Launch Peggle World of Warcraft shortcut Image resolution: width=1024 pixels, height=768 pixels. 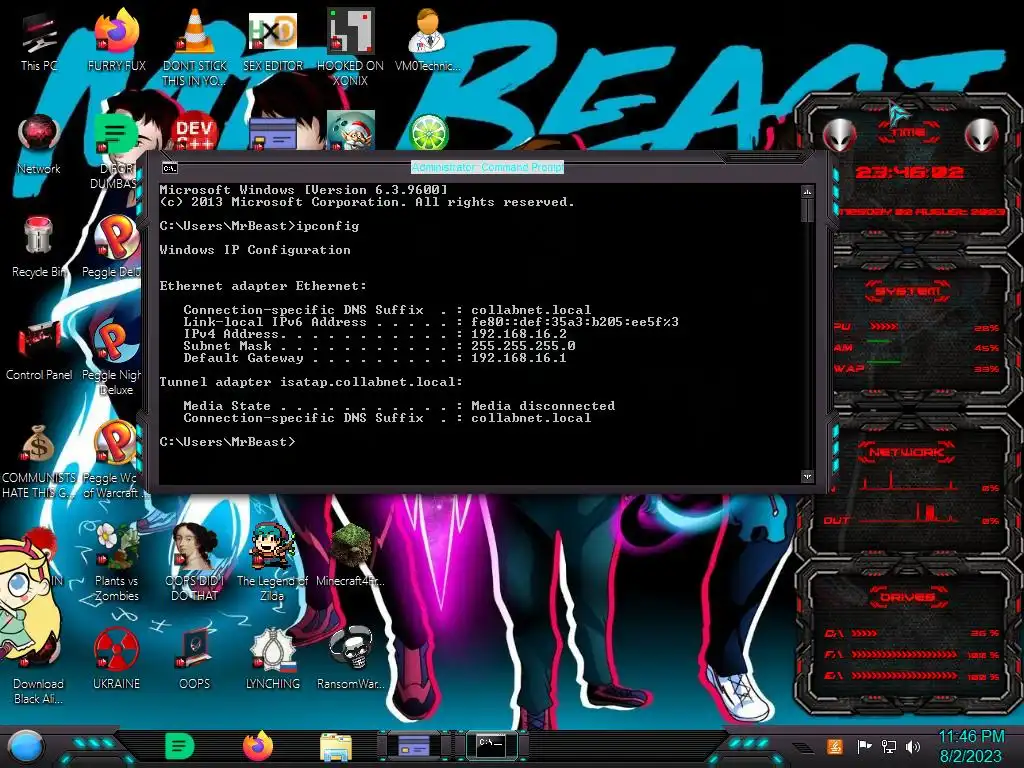115,461
